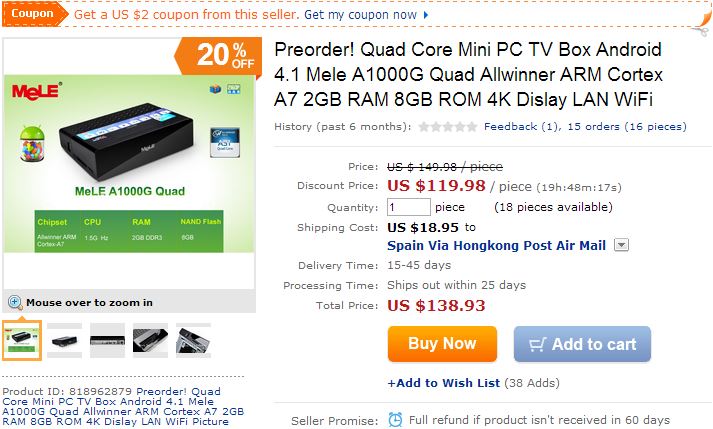The height and width of the screenshot is (429, 713).
Task: Click the shopping cart icon in Add to cart
Action: tap(537, 344)
